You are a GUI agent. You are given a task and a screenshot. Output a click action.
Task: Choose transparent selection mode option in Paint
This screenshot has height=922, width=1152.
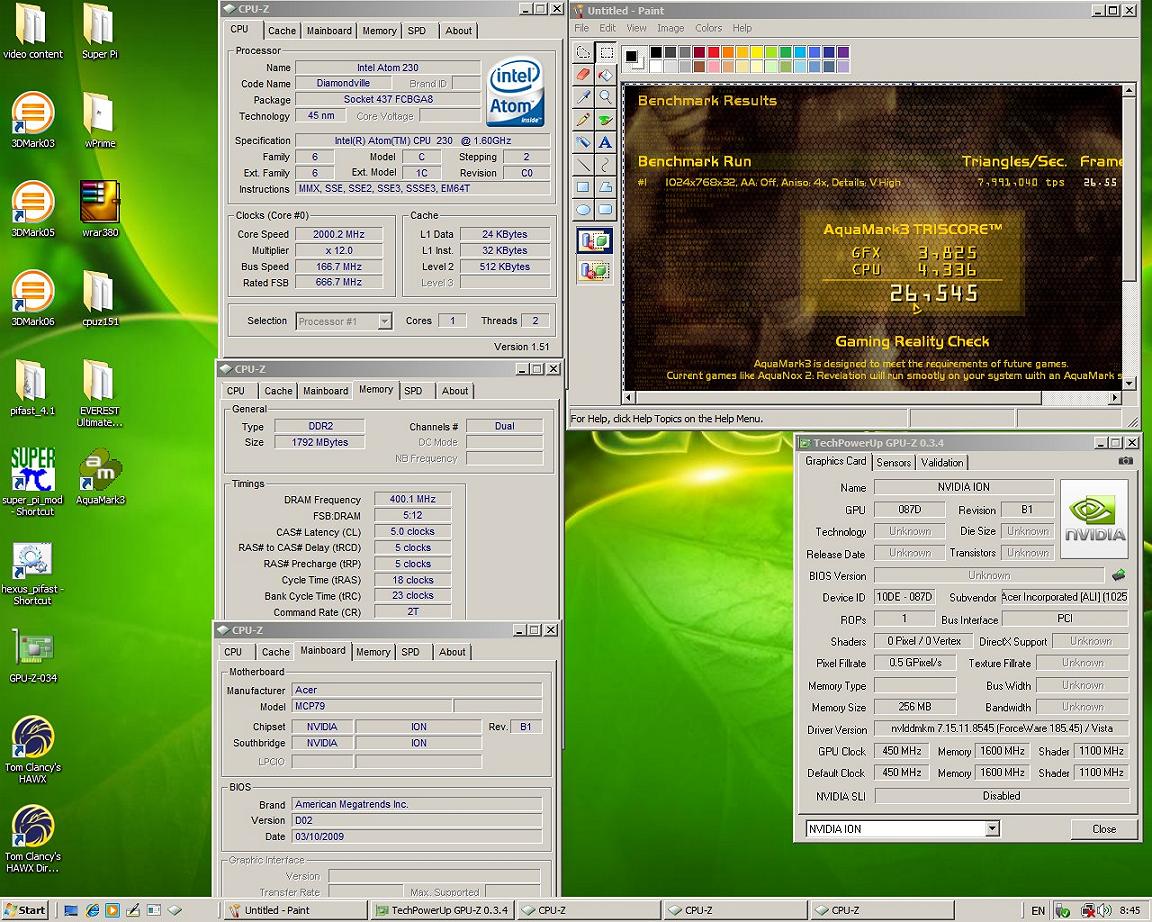[594, 271]
